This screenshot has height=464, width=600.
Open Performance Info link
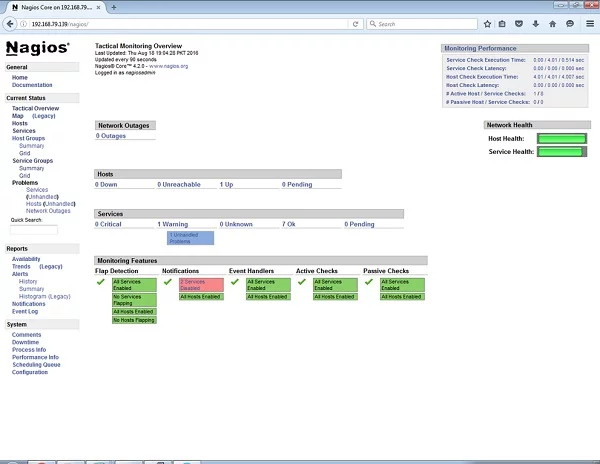coord(36,357)
